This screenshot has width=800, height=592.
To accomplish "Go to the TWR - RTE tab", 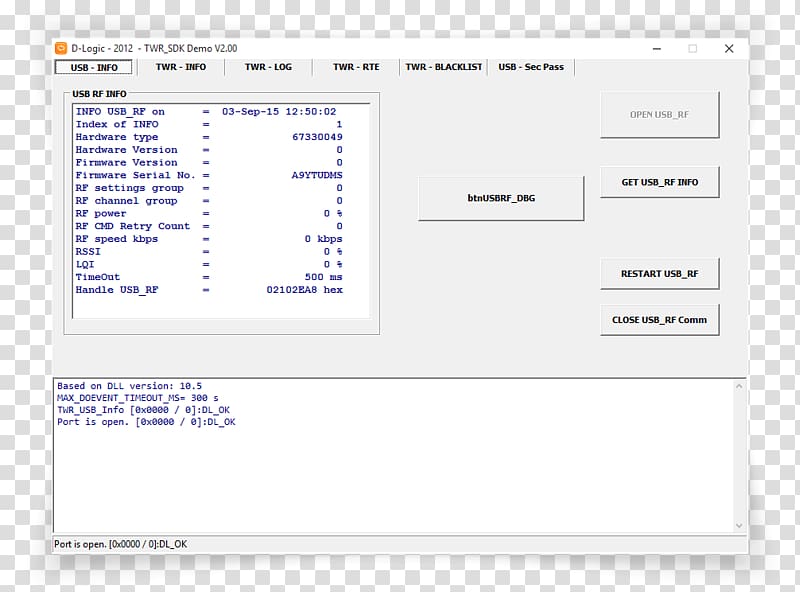I will 356,67.
